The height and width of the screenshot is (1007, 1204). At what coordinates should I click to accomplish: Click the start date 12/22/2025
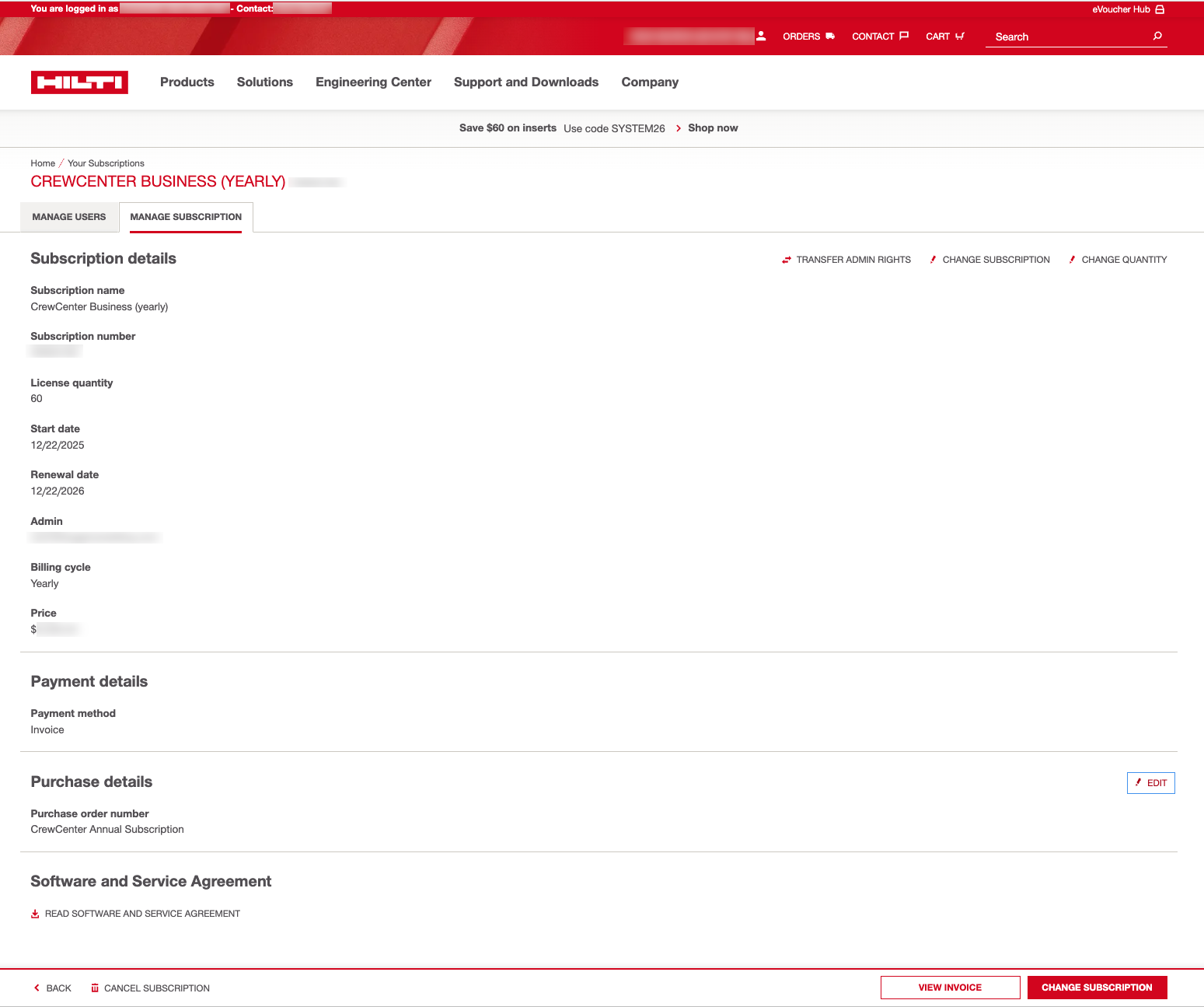tap(58, 445)
